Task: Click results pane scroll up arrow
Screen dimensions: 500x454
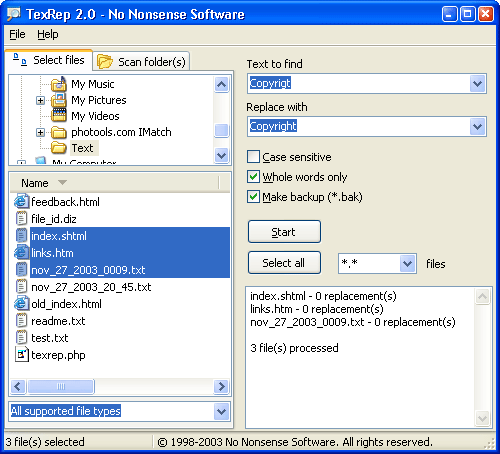Action: click(483, 296)
